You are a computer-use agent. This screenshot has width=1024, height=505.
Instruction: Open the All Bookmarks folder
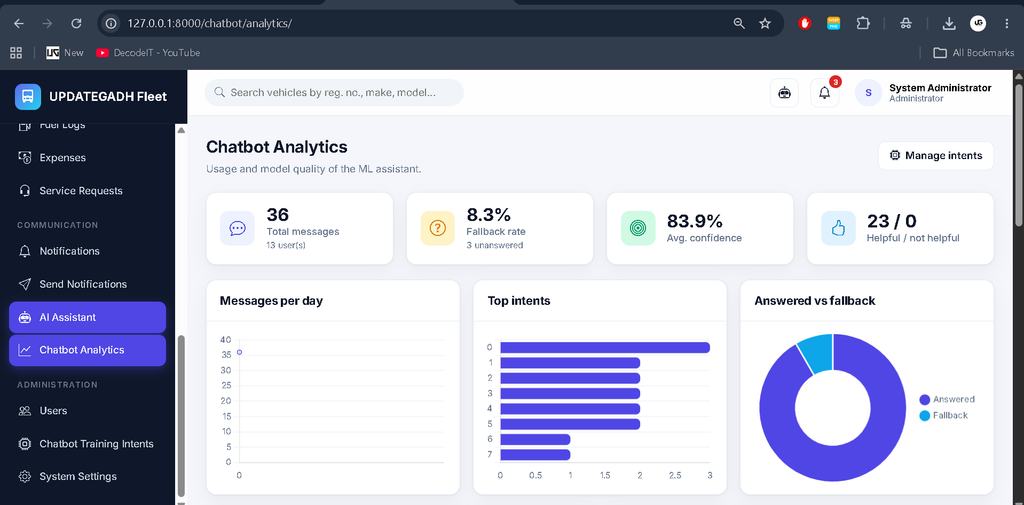pyautogui.click(x=974, y=53)
